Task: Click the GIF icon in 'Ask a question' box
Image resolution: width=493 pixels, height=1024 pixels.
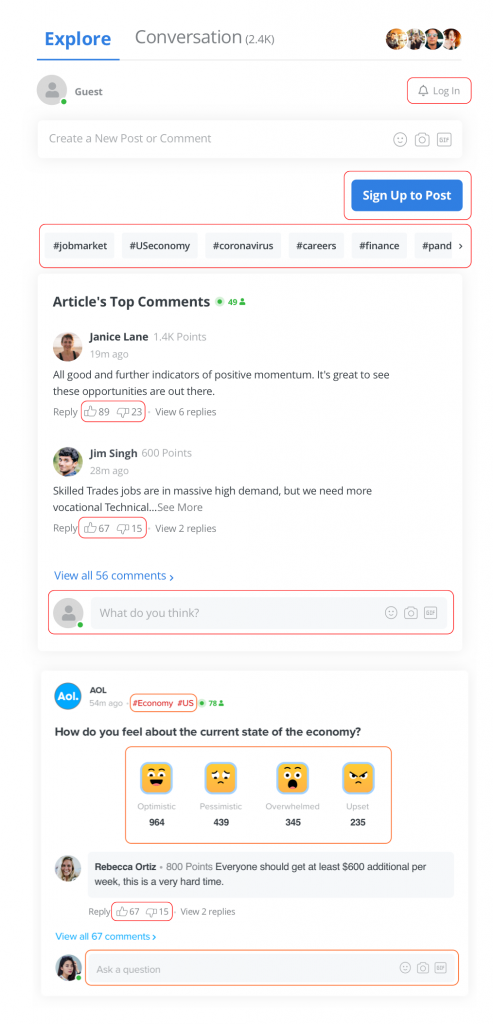Action: tap(441, 968)
